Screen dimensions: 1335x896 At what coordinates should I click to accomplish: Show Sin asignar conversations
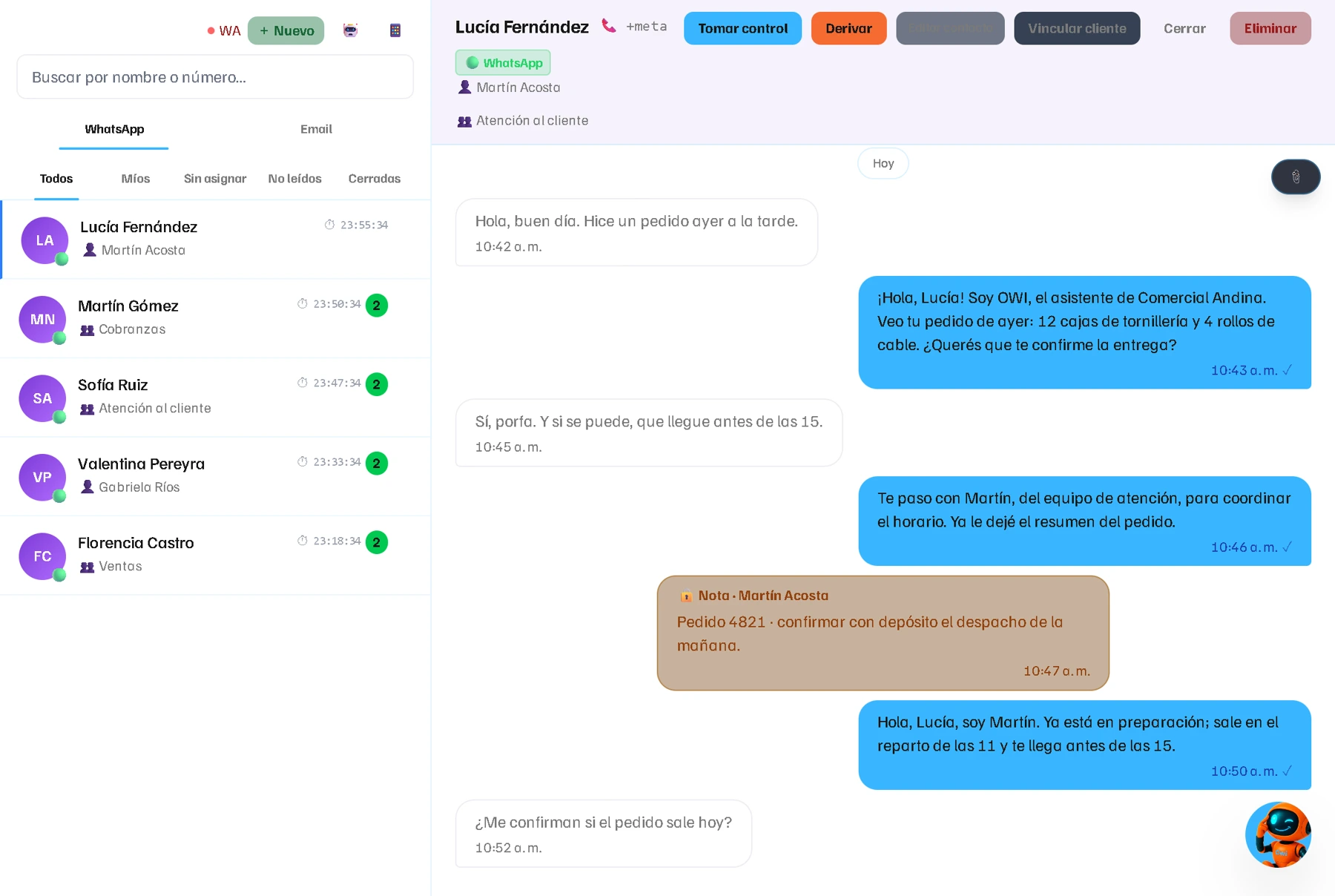215,179
